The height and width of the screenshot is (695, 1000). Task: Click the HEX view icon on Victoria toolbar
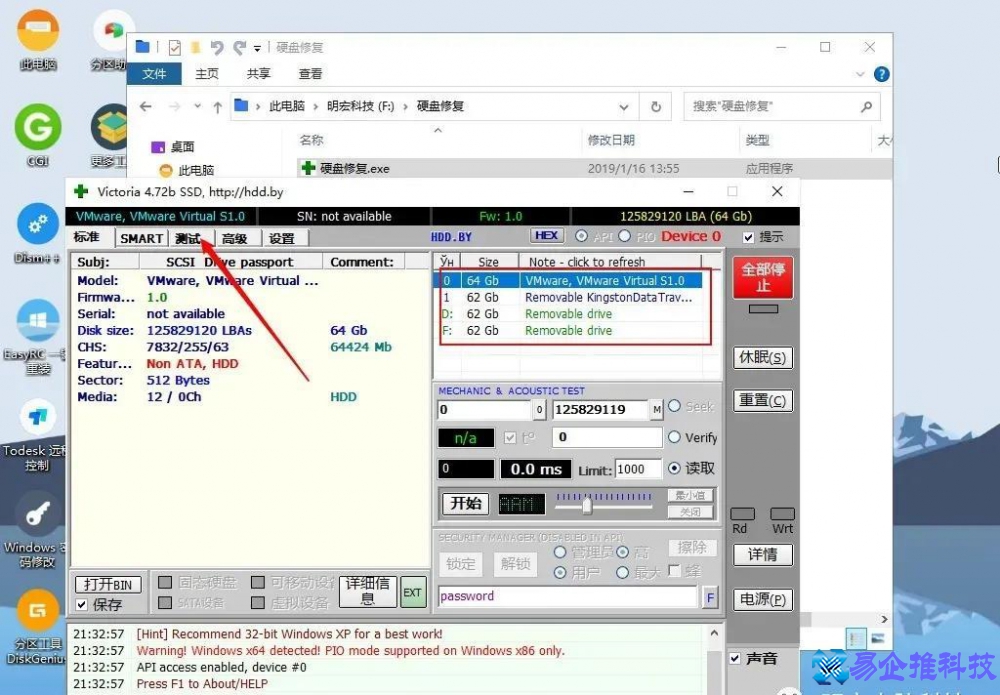coord(546,235)
